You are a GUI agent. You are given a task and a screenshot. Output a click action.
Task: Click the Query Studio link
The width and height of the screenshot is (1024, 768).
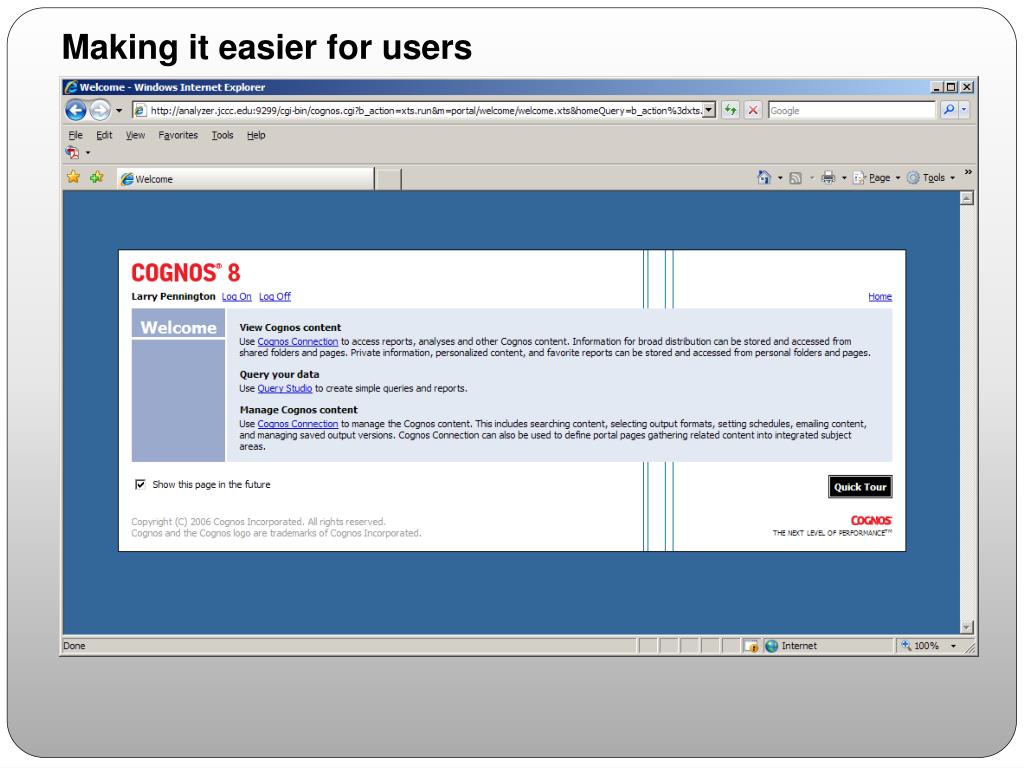click(285, 389)
